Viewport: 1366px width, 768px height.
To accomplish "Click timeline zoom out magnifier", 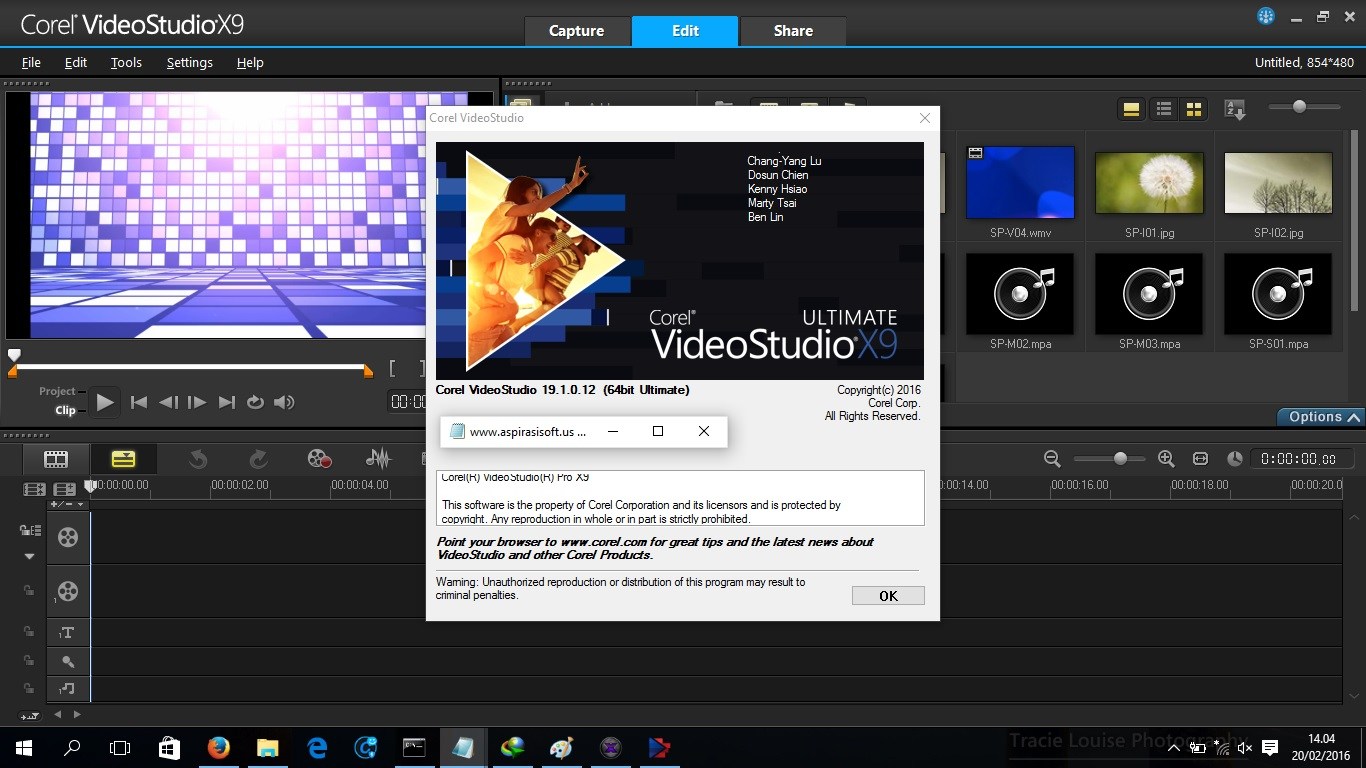I will (x=1052, y=458).
